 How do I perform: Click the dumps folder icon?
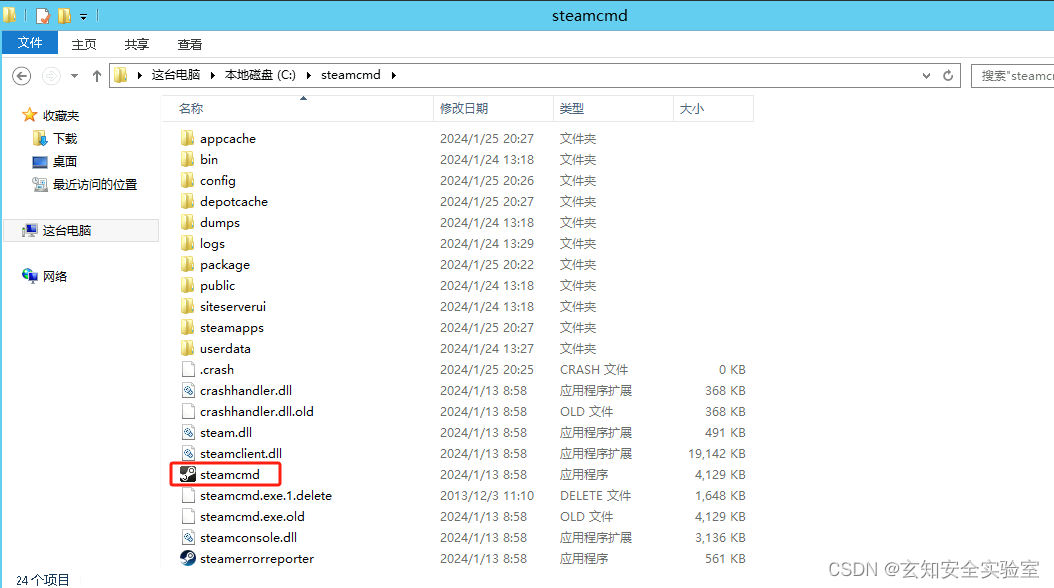(188, 222)
